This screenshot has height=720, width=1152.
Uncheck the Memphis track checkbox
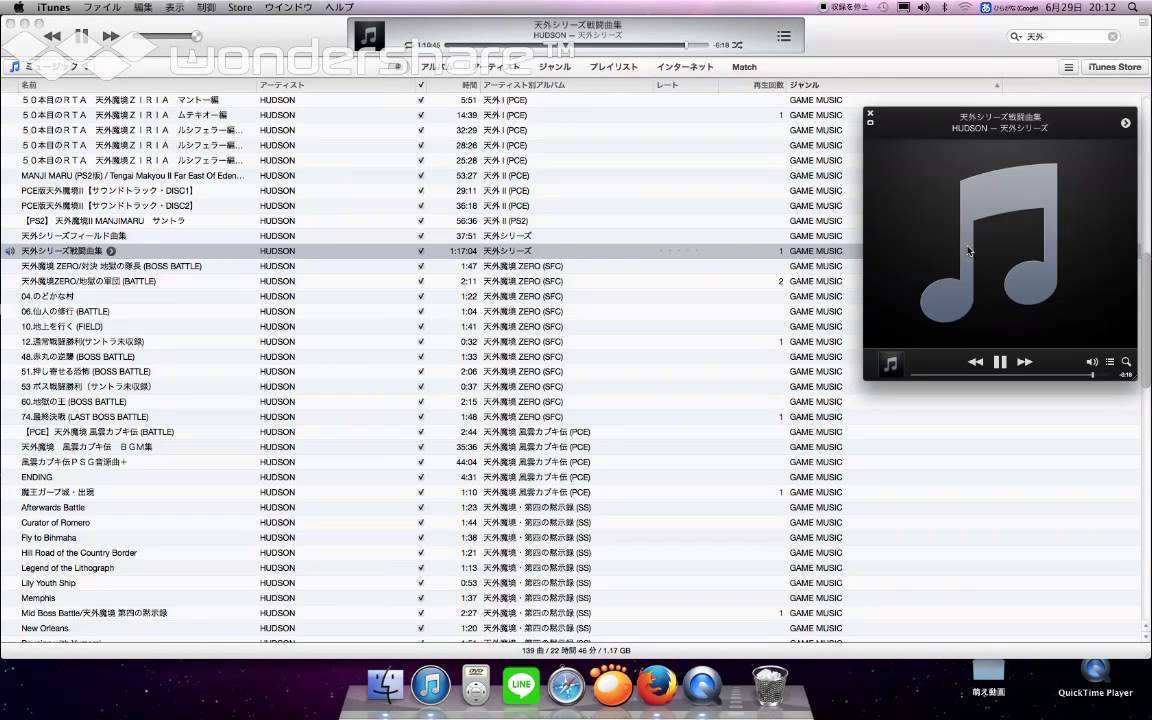click(x=421, y=598)
